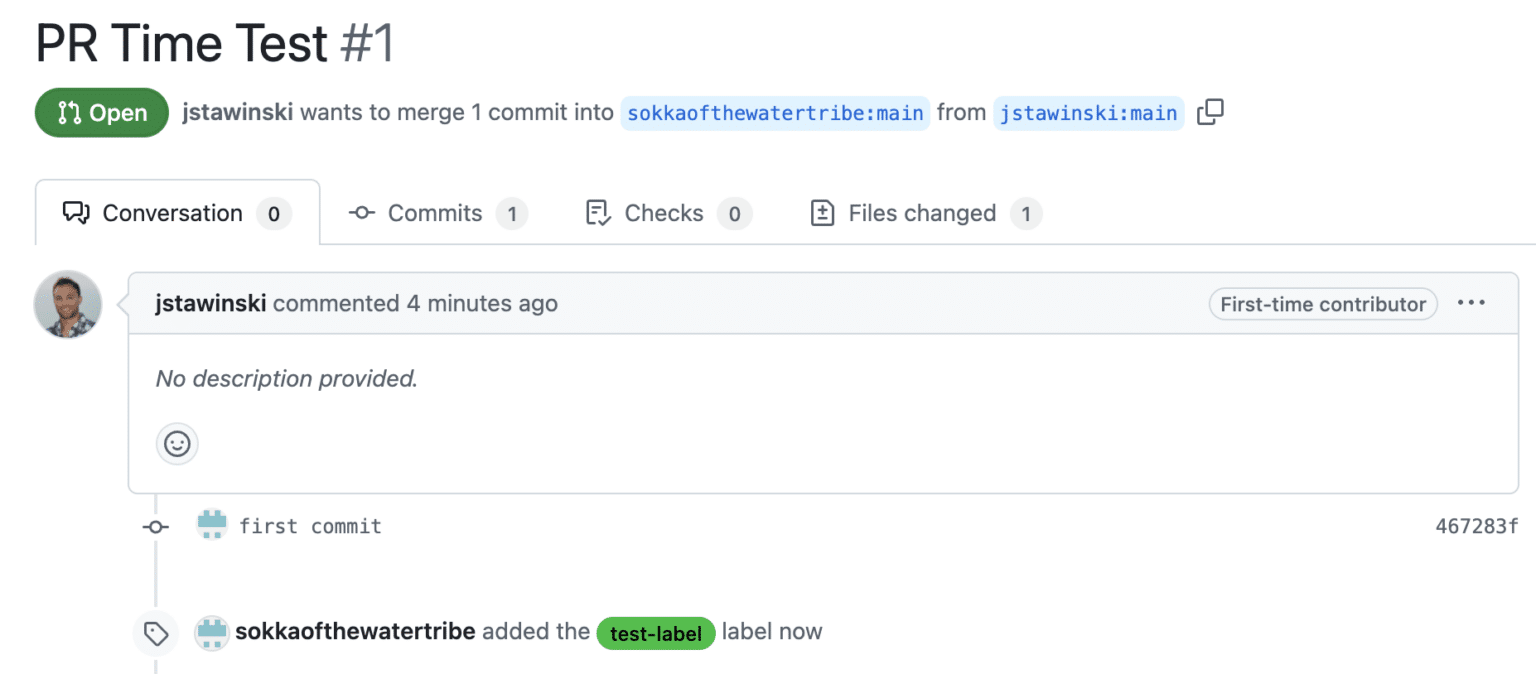Click the Conversation speech bubble icon
The image size is (1536, 674).
75,212
